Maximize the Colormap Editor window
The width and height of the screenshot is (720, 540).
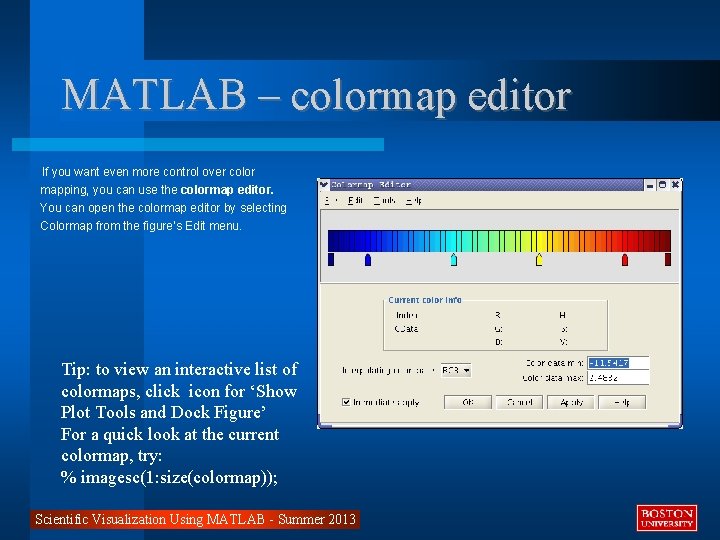662,185
